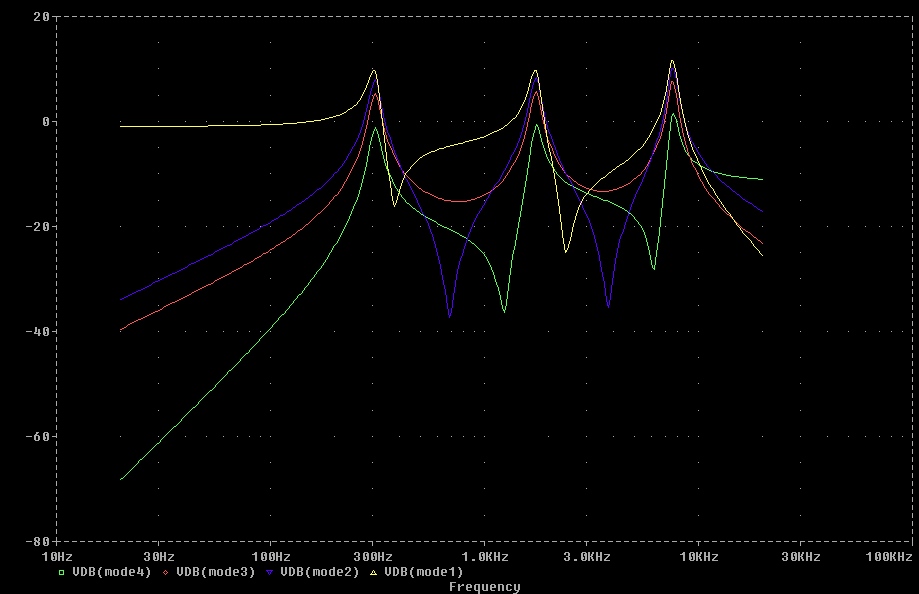Click the red diamond marker for VDB(mode3)
The image size is (919, 594).
click(x=165, y=573)
